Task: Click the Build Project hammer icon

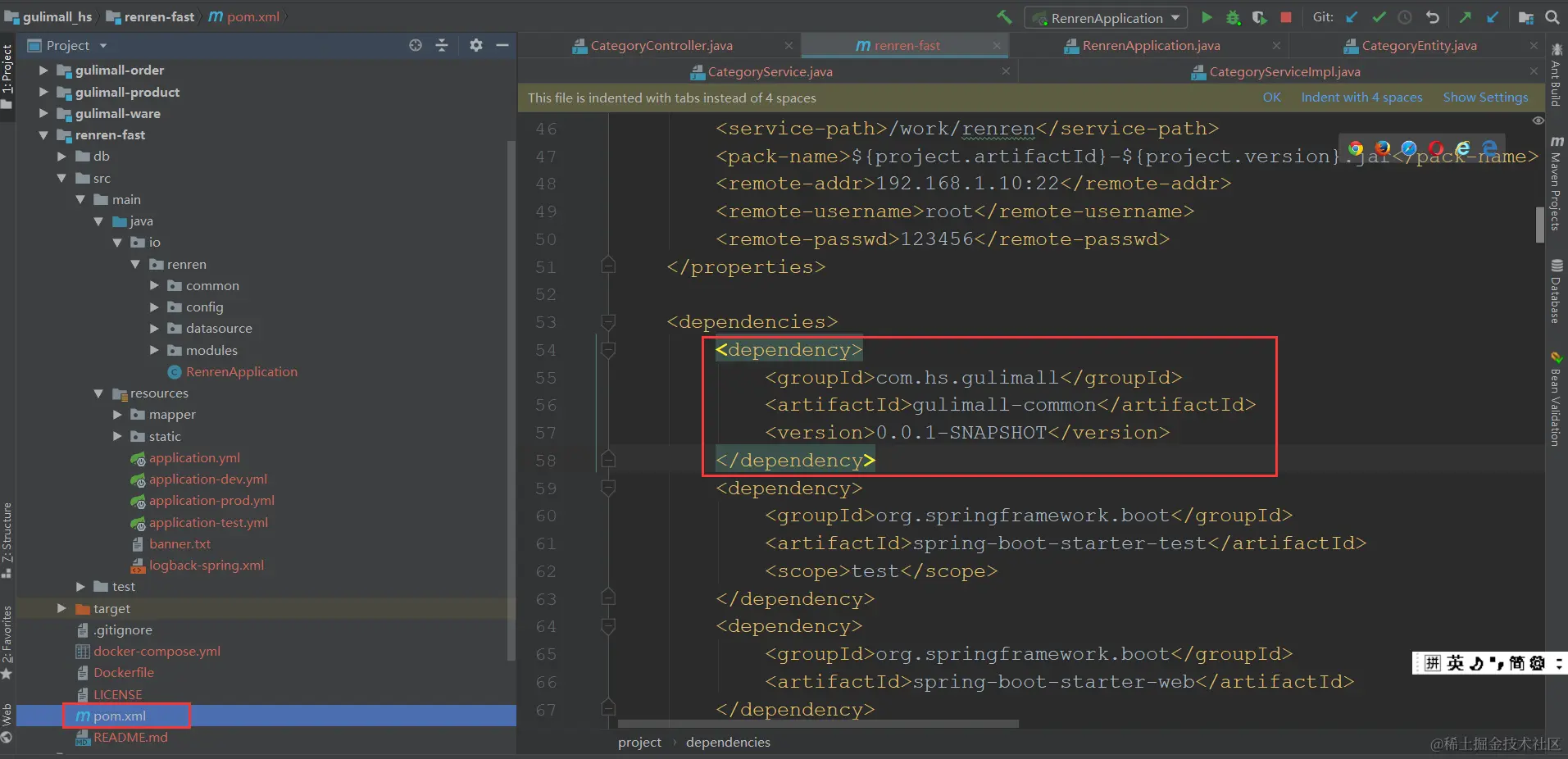Action: (1004, 17)
